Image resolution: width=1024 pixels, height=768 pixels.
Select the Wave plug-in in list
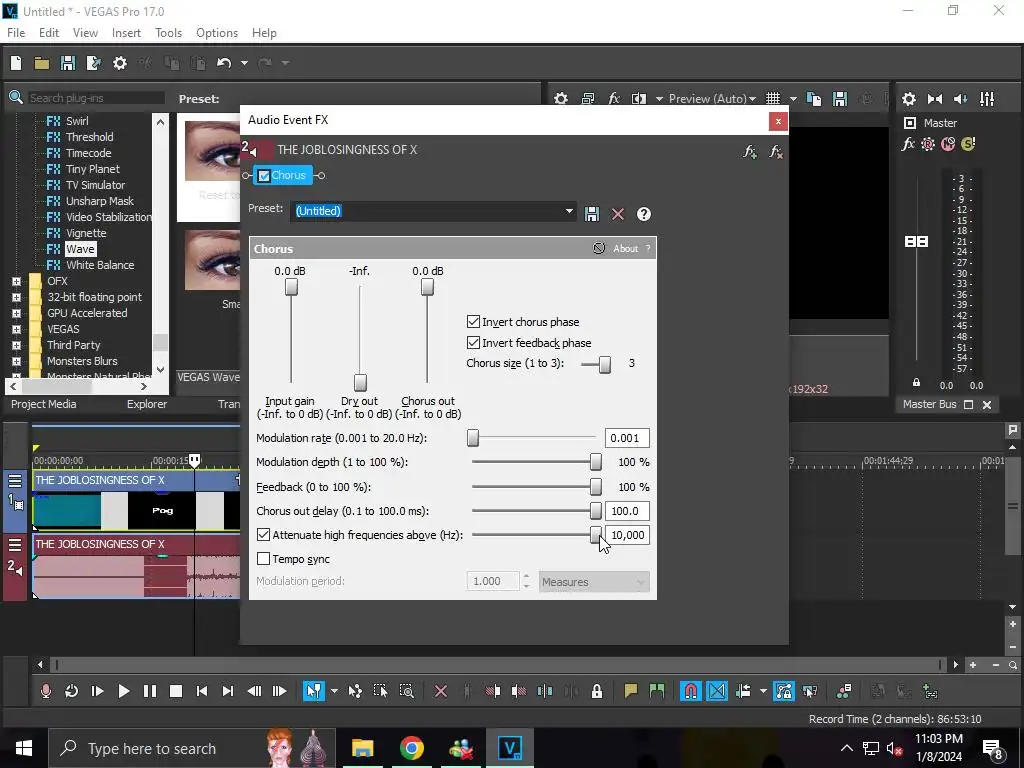point(80,249)
